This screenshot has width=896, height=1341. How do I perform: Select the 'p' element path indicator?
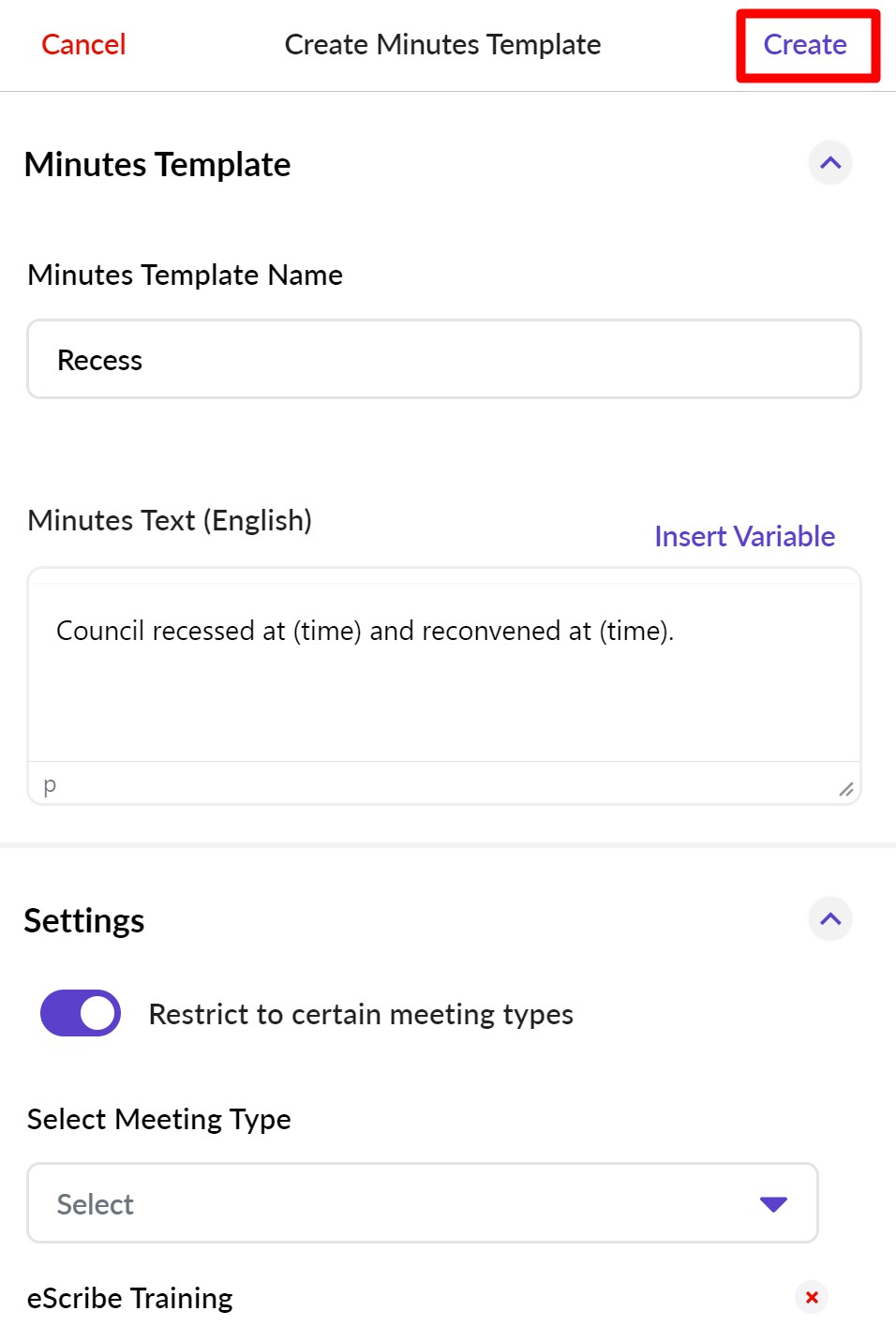(50, 784)
